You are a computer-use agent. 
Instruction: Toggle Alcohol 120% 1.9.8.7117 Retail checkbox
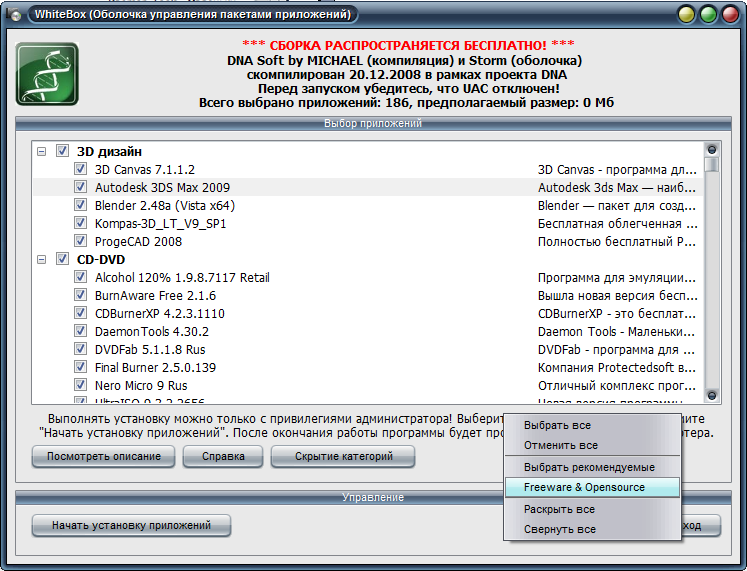[x=81, y=277]
